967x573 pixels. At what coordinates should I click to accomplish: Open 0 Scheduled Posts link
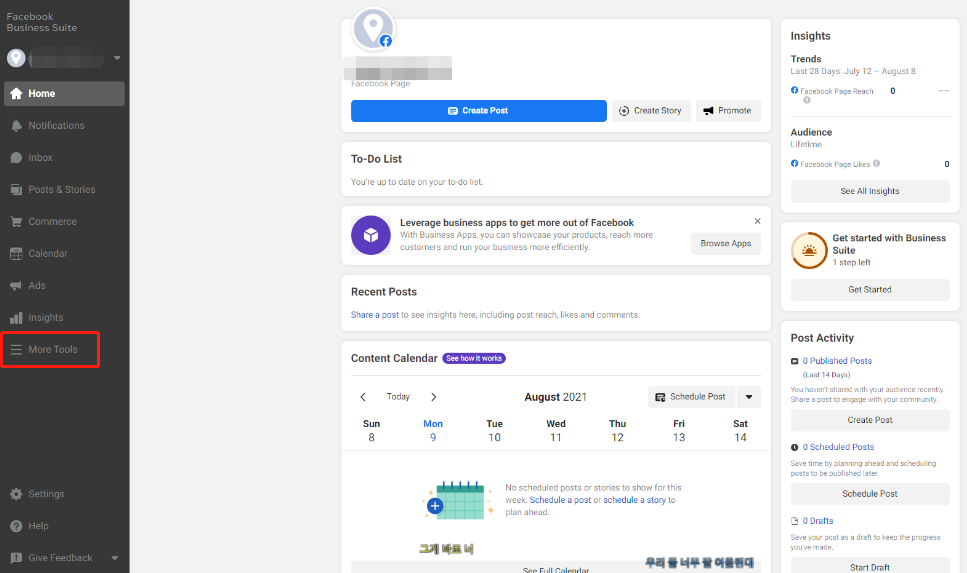pyautogui.click(x=838, y=447)
